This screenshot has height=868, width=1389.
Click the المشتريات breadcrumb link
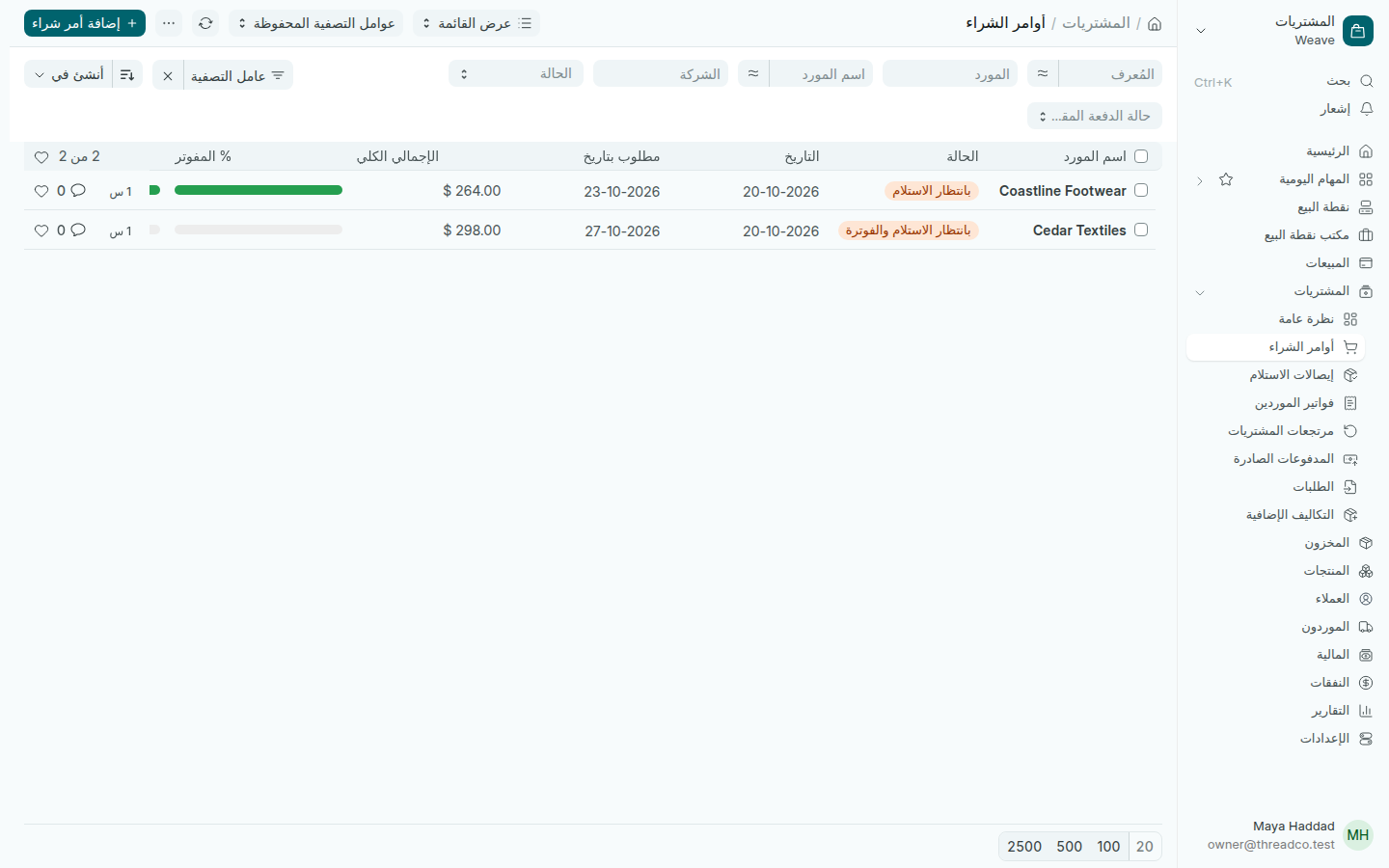(x=1096, y=23)
